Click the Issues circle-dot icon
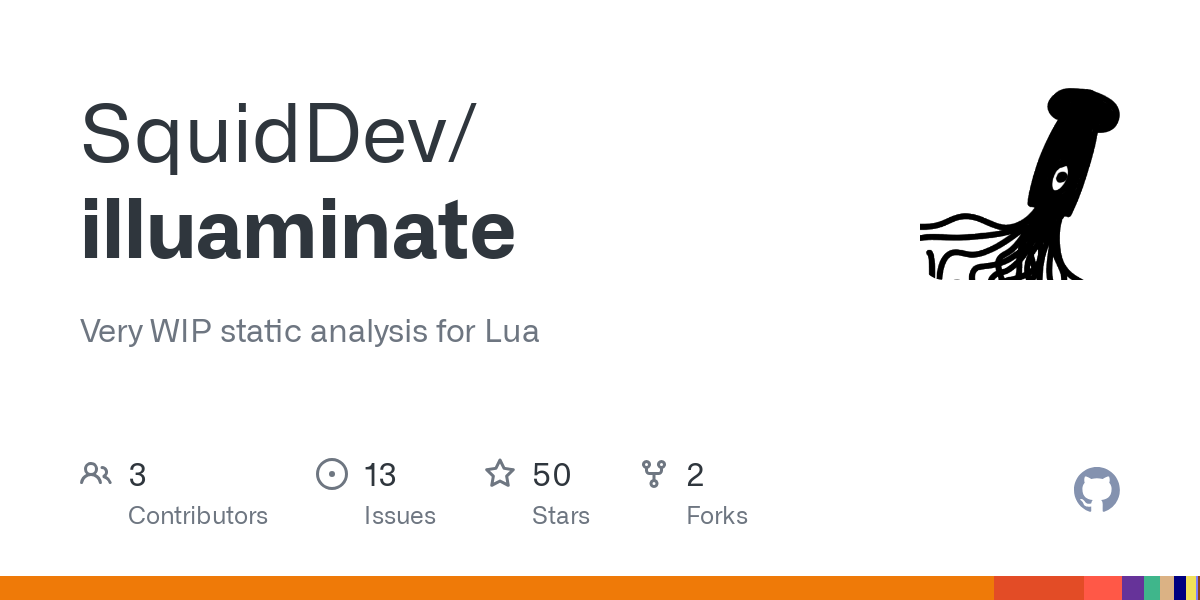 tap(331, 474)
